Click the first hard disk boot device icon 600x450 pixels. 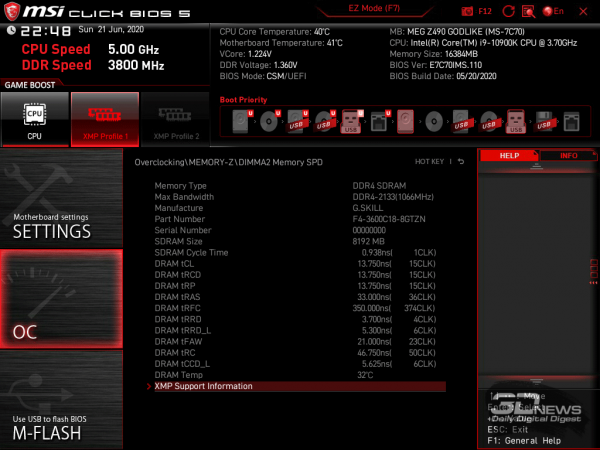click(x=241, y=121)
